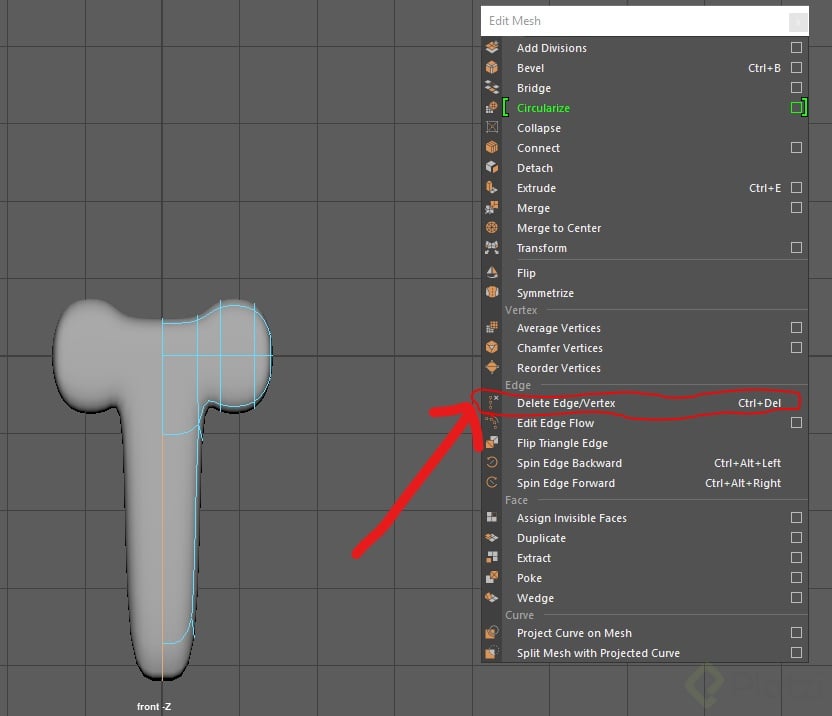Click the Assign Invisible Faces icon
Viewport: 832px width, 716px height.
click(x=492, y=517)
